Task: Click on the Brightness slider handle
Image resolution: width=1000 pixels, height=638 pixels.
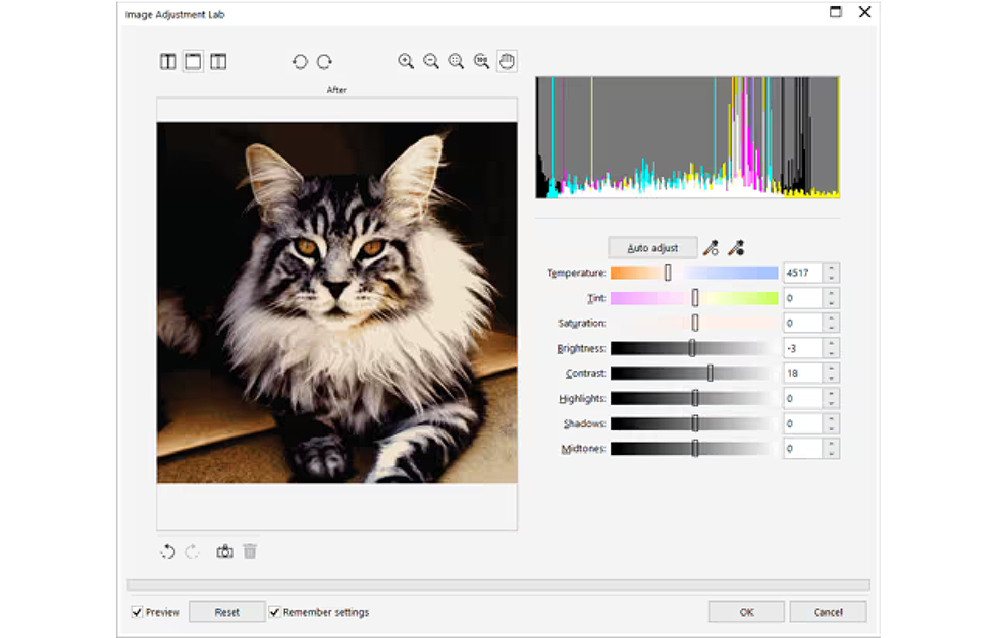Action: click(691, 348)
